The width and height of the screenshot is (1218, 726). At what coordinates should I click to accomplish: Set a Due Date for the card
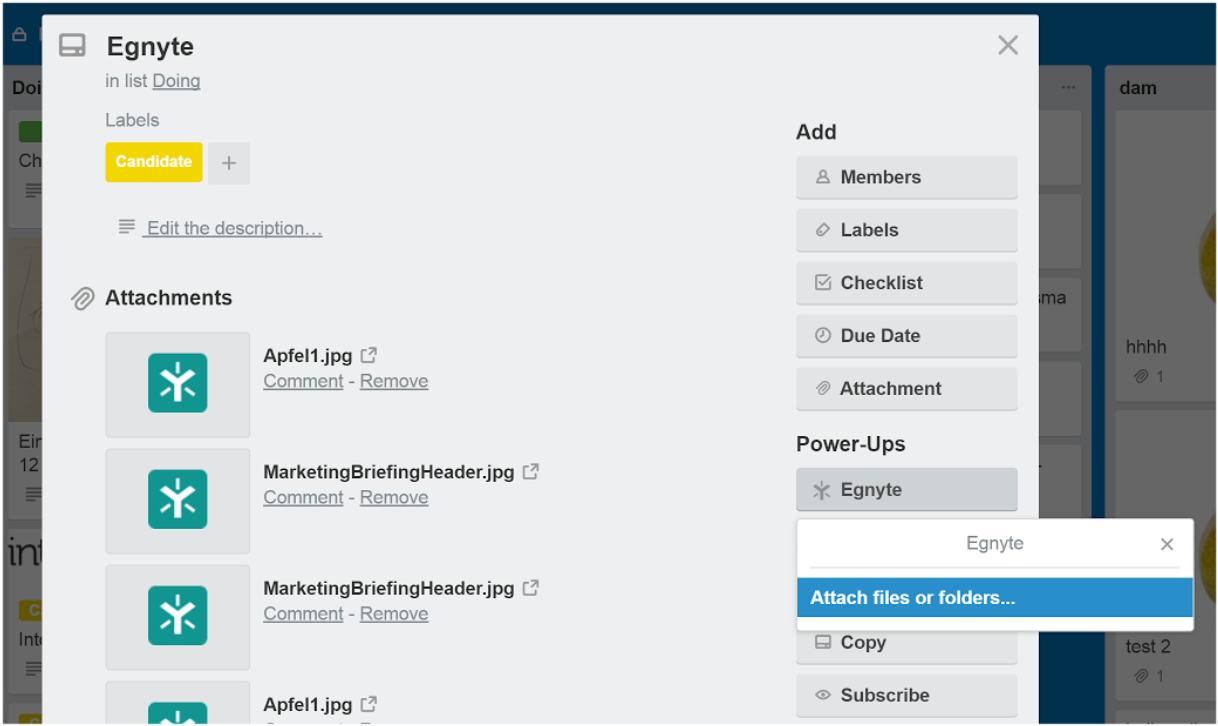(x=907, y=336)
